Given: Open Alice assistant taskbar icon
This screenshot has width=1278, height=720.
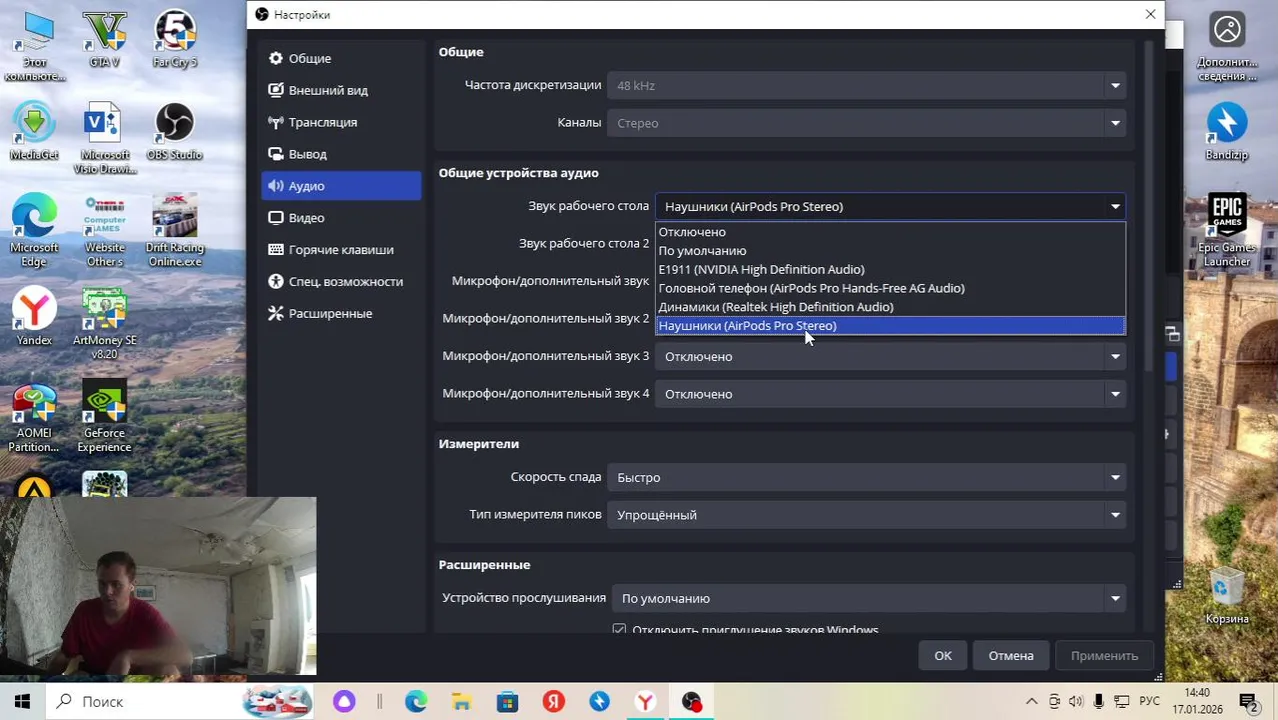Looking at the screenshot, I should 344,702.
